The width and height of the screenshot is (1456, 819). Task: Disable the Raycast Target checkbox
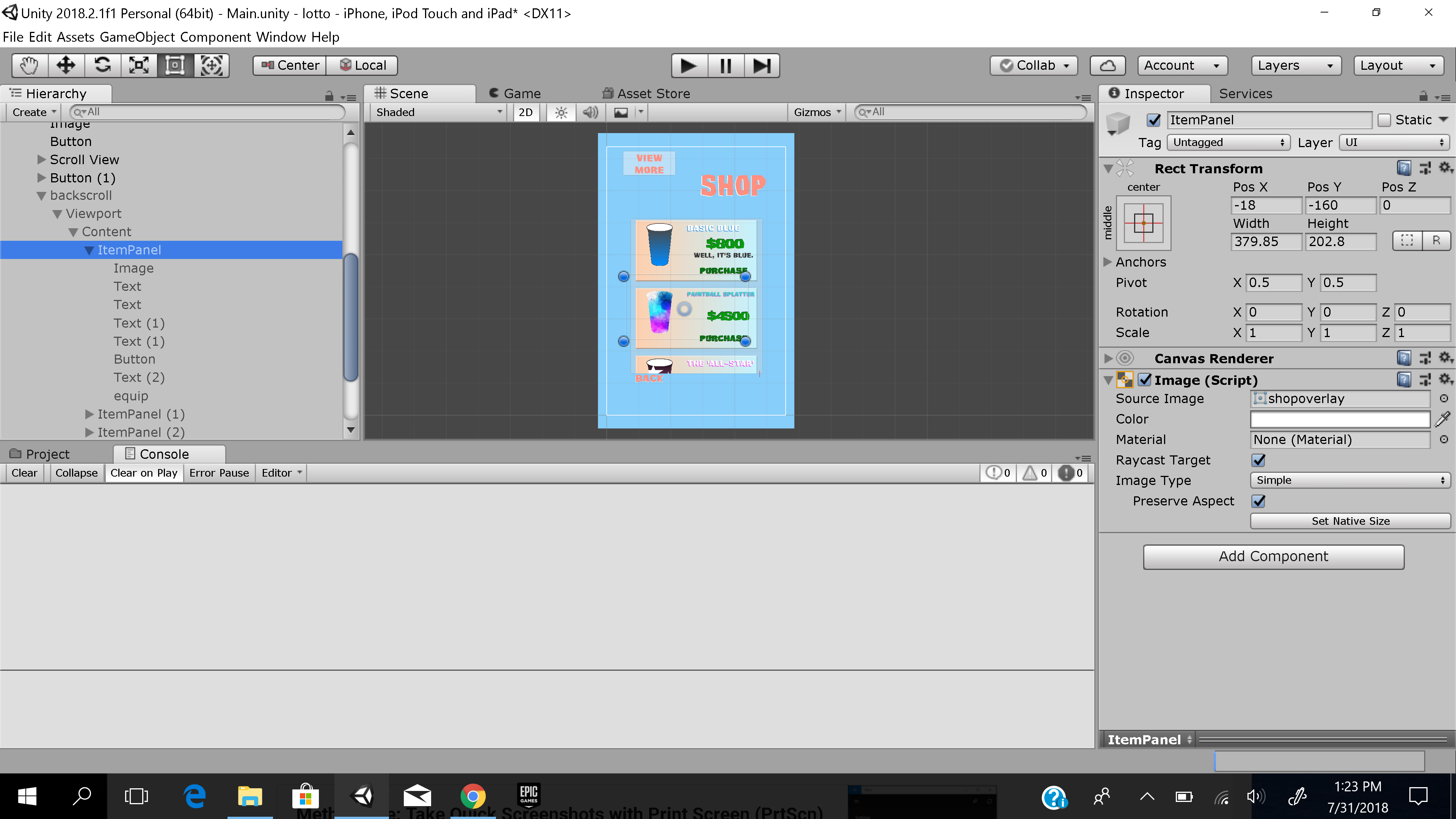tap(1258, 460)
